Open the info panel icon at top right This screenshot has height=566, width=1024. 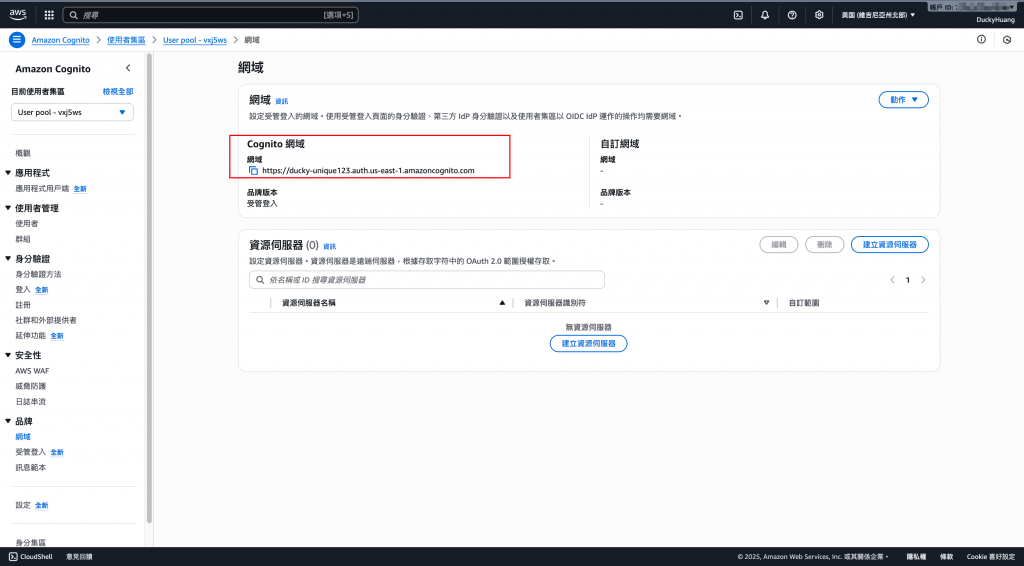[x=981, y=40]
